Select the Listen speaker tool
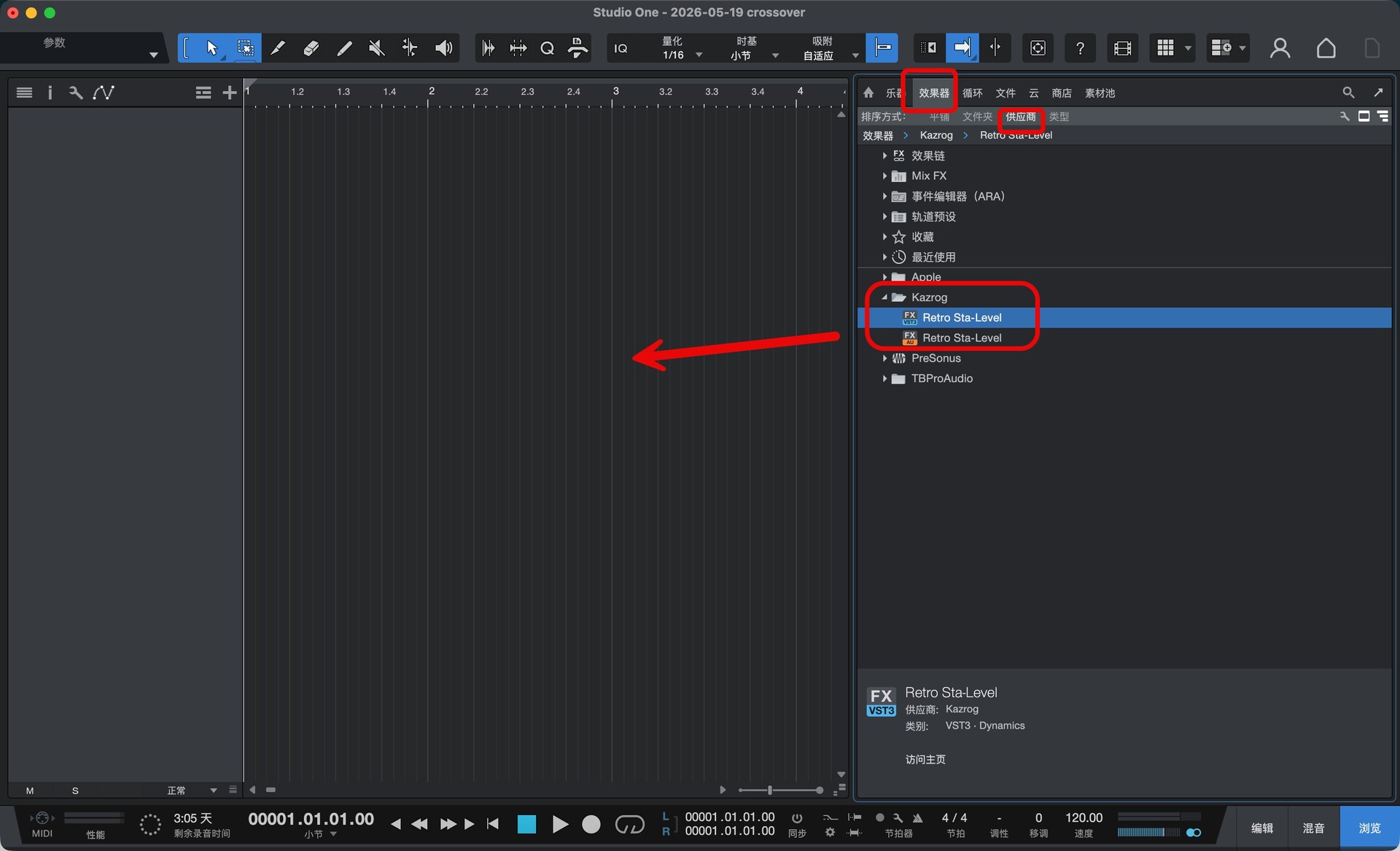The height and width of the screenshot is (851, 1400). [443, 48]
